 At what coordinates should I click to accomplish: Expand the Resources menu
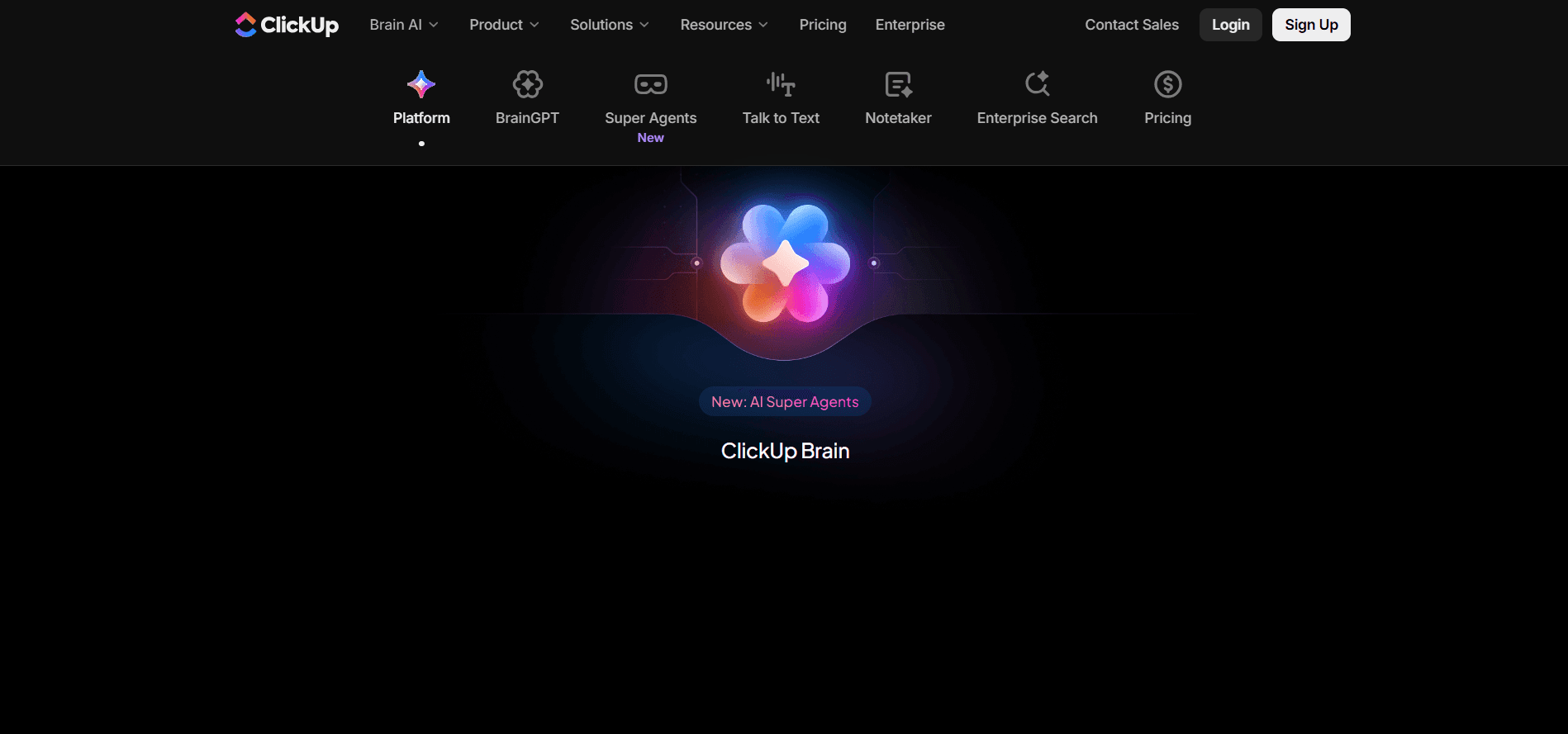point(725,25)
